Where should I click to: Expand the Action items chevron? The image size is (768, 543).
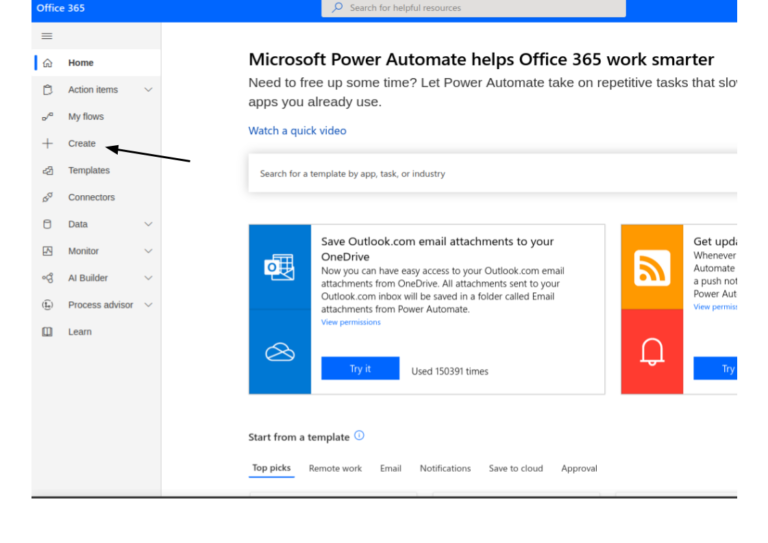pos(148,90)
